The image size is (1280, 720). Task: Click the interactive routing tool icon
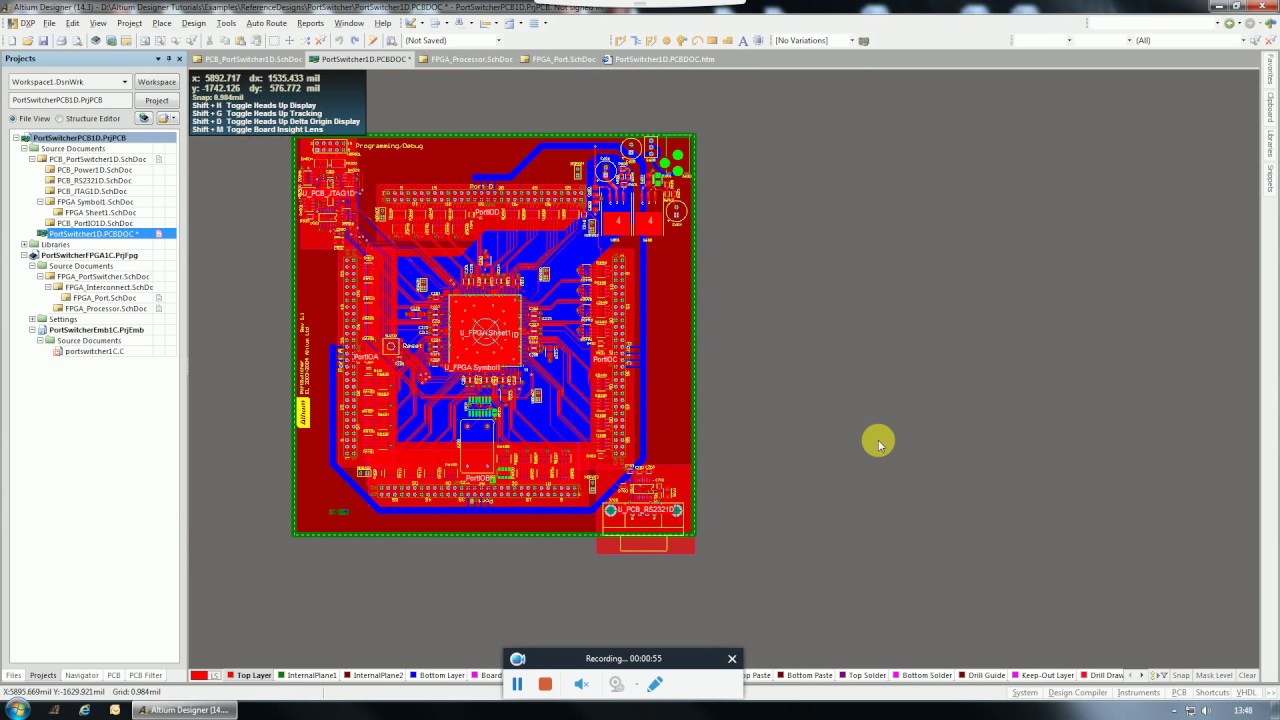point(620,40)
